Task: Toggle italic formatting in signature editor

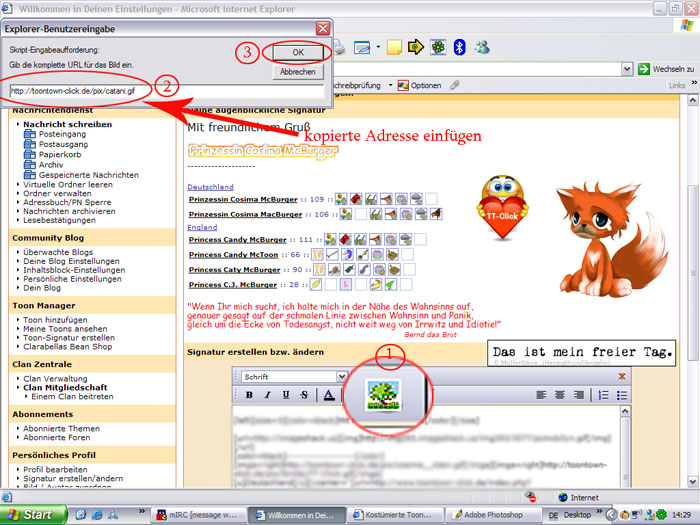Action: click(x=267, y=395)
